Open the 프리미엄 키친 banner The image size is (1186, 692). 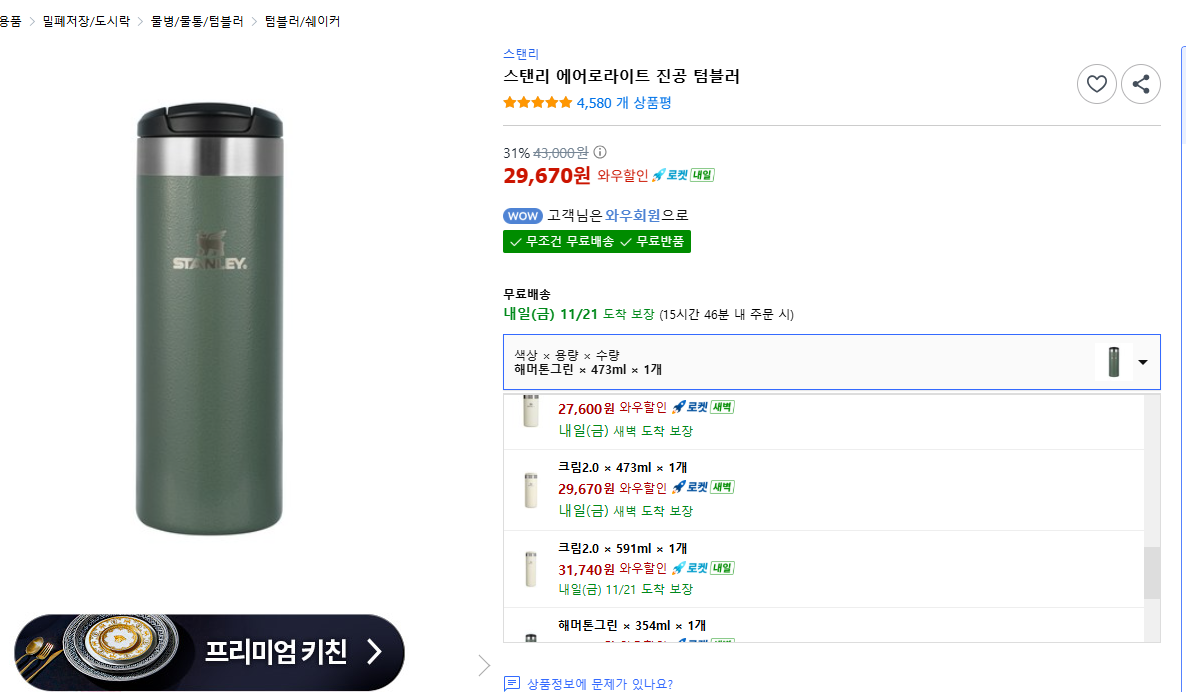point(209,652)
